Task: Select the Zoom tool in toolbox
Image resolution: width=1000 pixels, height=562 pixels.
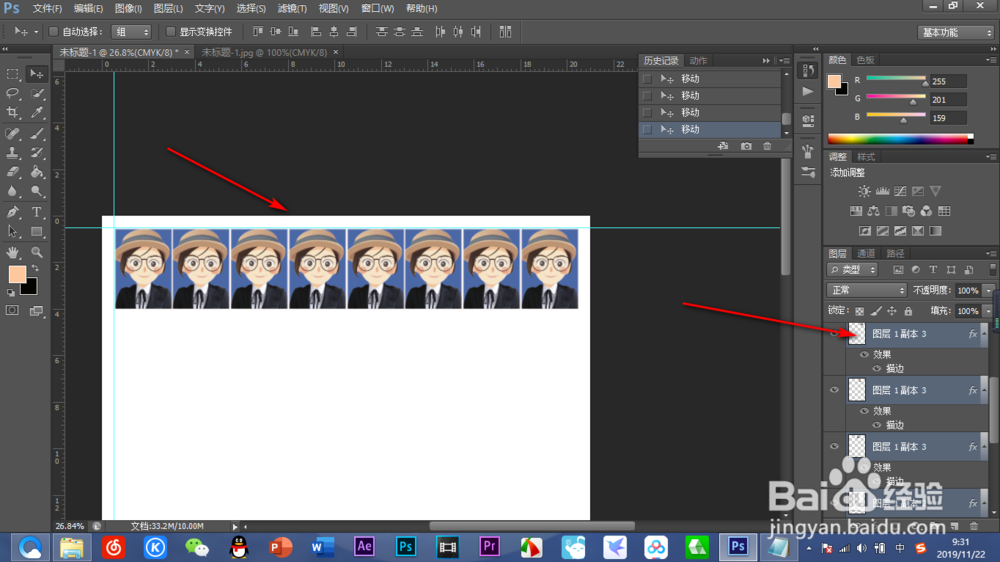Action: (37, 252)
